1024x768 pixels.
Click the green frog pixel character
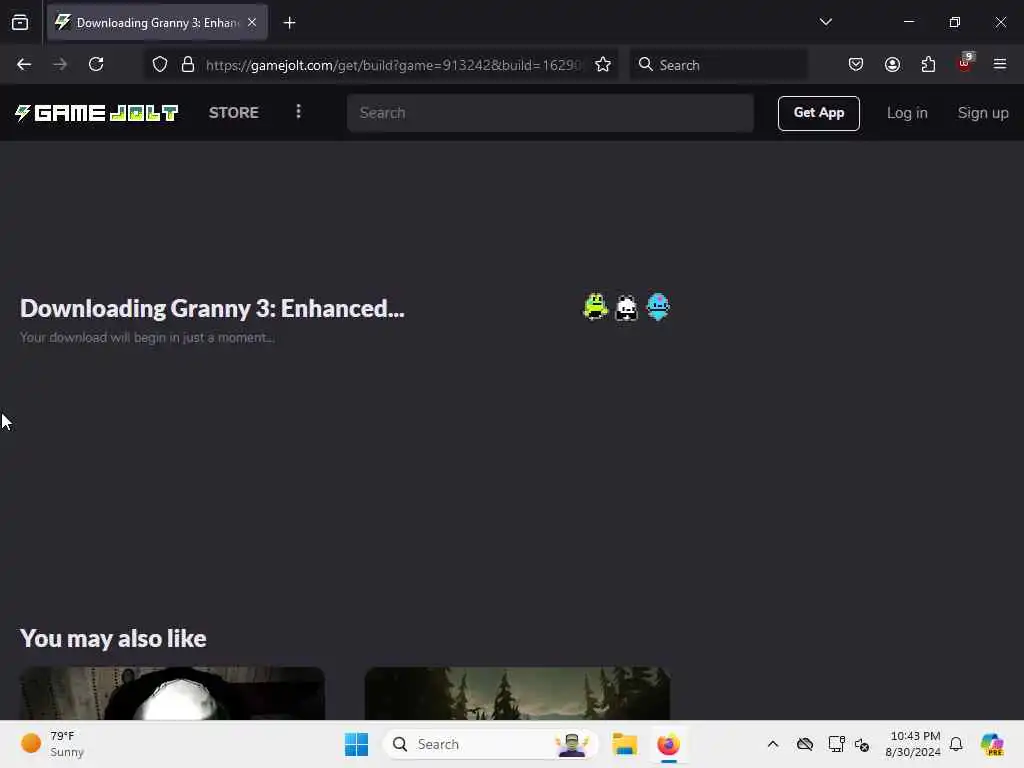(595, 307)
